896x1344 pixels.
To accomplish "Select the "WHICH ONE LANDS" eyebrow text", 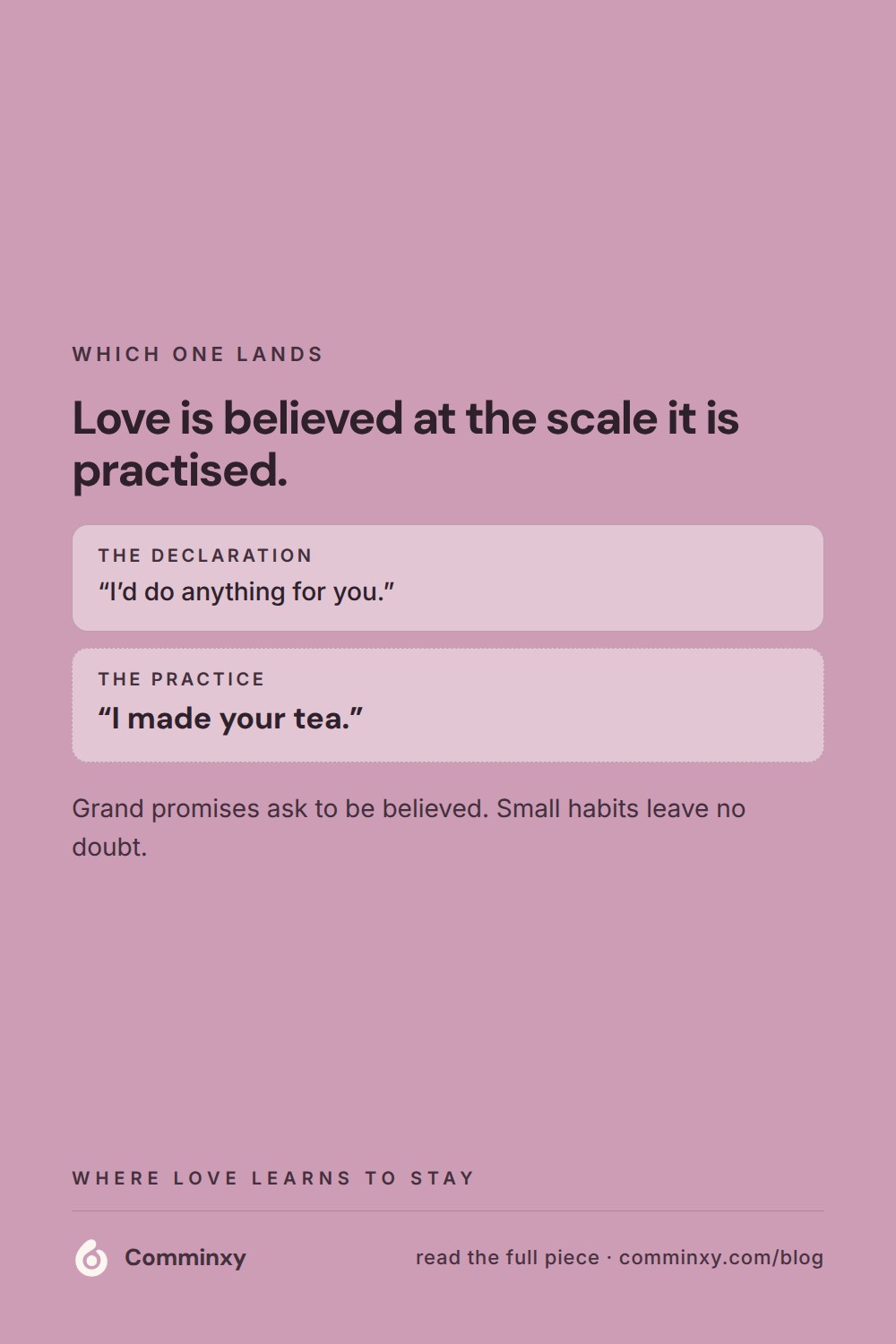I will pyautogui.click(x=198, y=354).
